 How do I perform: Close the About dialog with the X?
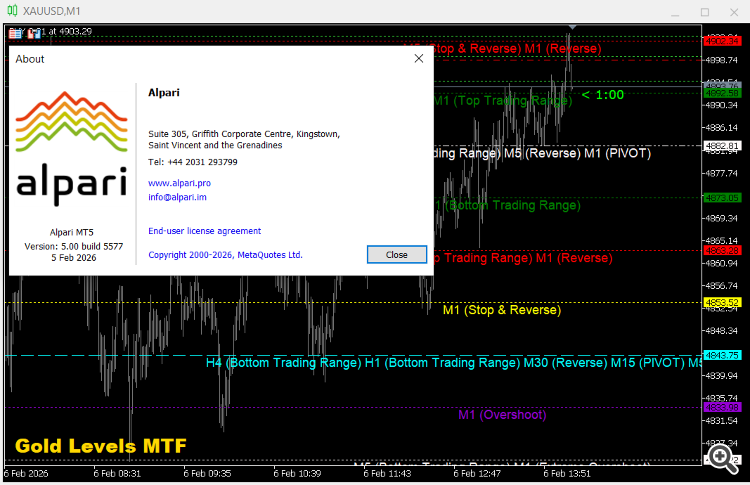point(419,58)
